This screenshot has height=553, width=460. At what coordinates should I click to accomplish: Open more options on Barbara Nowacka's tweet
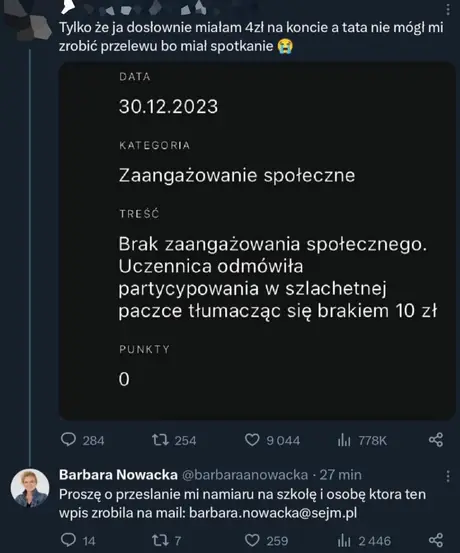448,476
